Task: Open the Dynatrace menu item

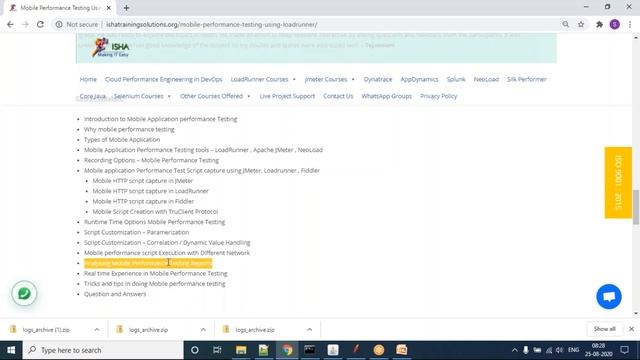Action: coord(378,79)
